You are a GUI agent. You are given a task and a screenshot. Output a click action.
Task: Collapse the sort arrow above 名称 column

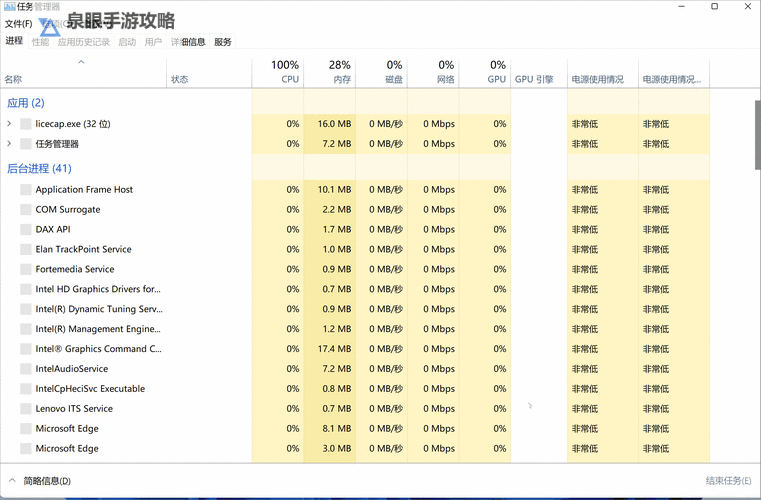[81, 62]
